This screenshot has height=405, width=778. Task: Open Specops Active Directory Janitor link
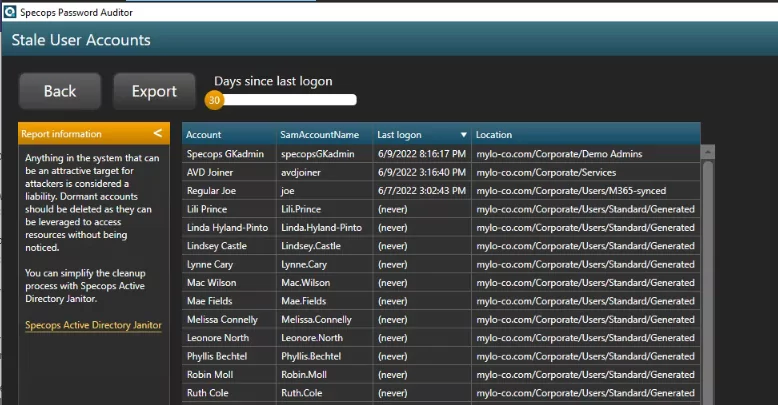click(x=93, y=325)
